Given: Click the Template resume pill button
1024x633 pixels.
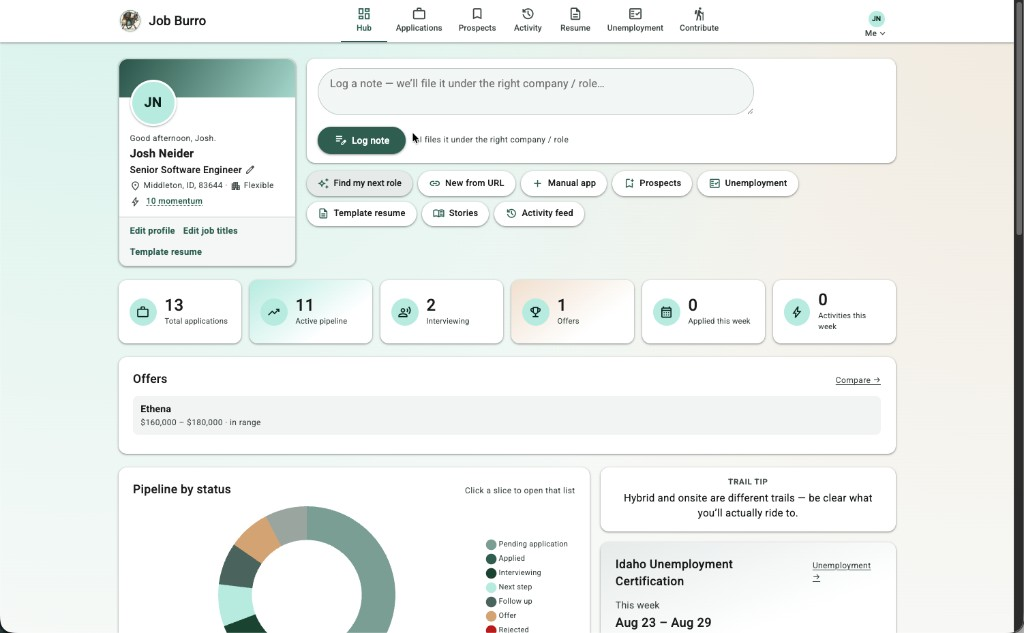Looking at the screenshot, I should 362,214.
